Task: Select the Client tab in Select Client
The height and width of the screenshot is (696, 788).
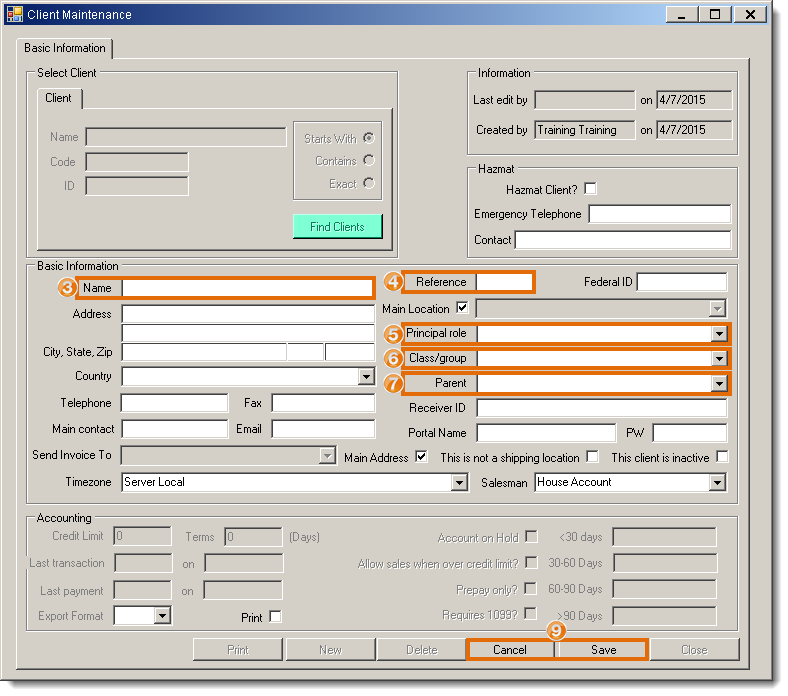Action: [58, 98]
